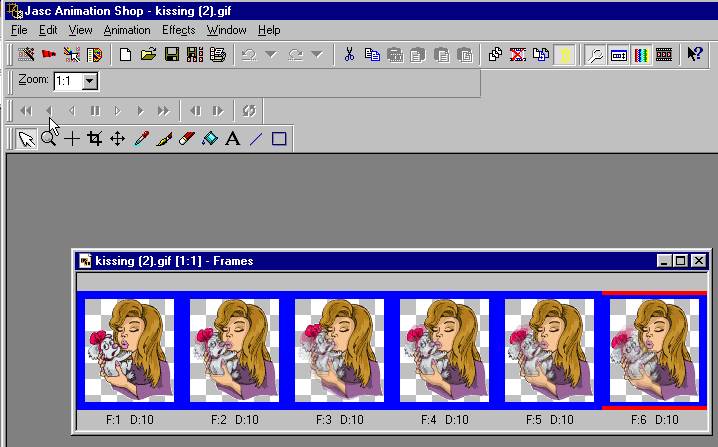Select the Mover four-arrow tool
The image size is (718, 447).
(x=118, y=138)
